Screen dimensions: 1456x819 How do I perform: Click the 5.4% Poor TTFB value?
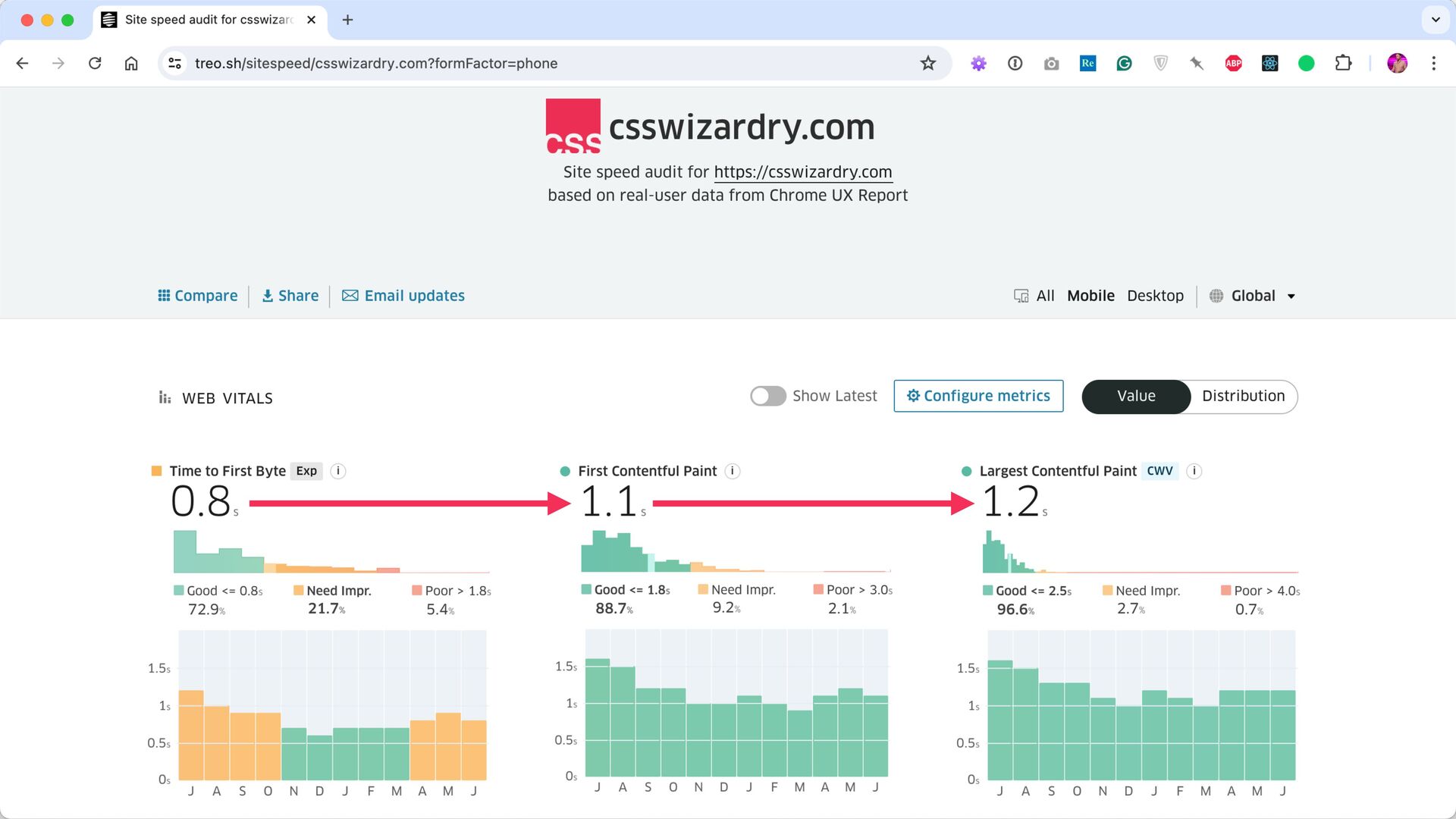440,610
